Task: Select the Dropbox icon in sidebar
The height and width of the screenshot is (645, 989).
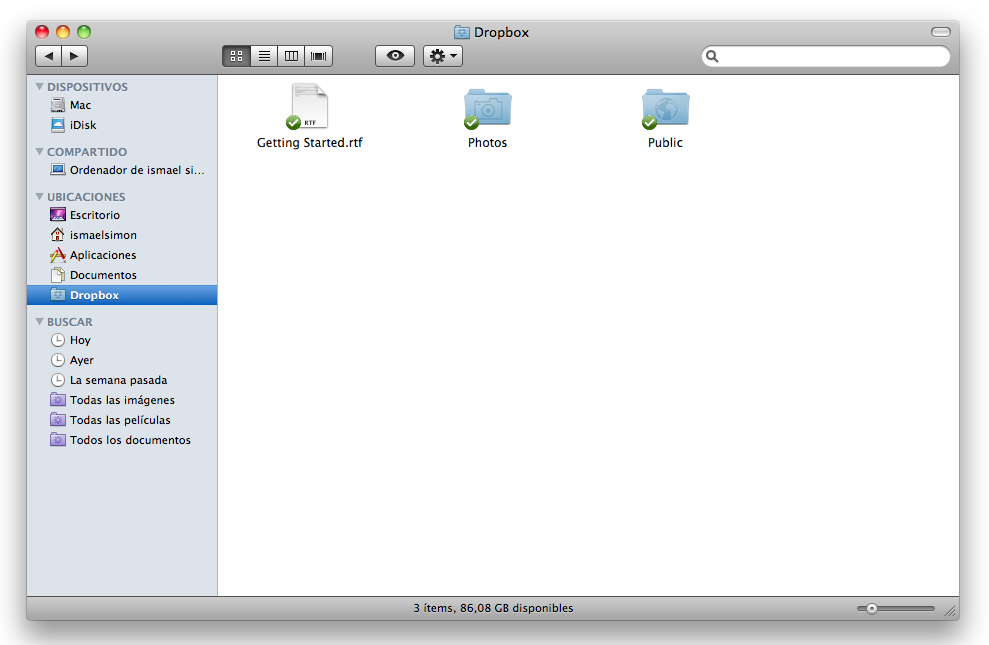Action: point(57,294)
